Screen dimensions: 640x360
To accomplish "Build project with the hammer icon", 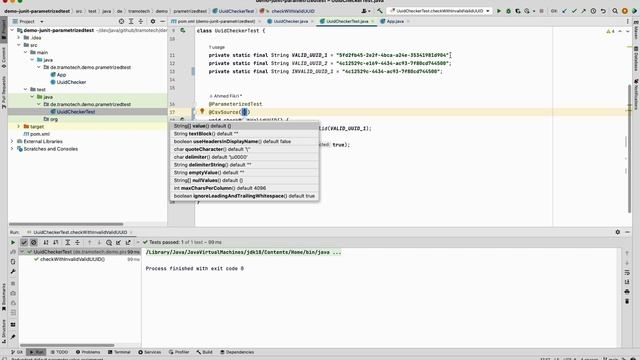I will click(380, 11).
